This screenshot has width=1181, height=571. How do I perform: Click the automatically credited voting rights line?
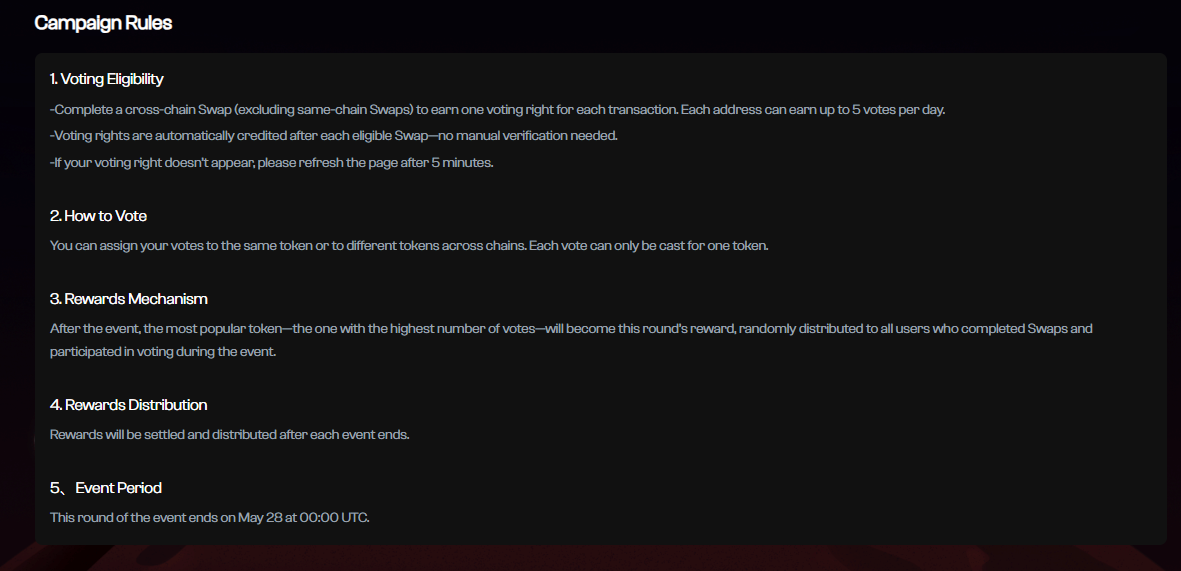[x=334, y=136]
